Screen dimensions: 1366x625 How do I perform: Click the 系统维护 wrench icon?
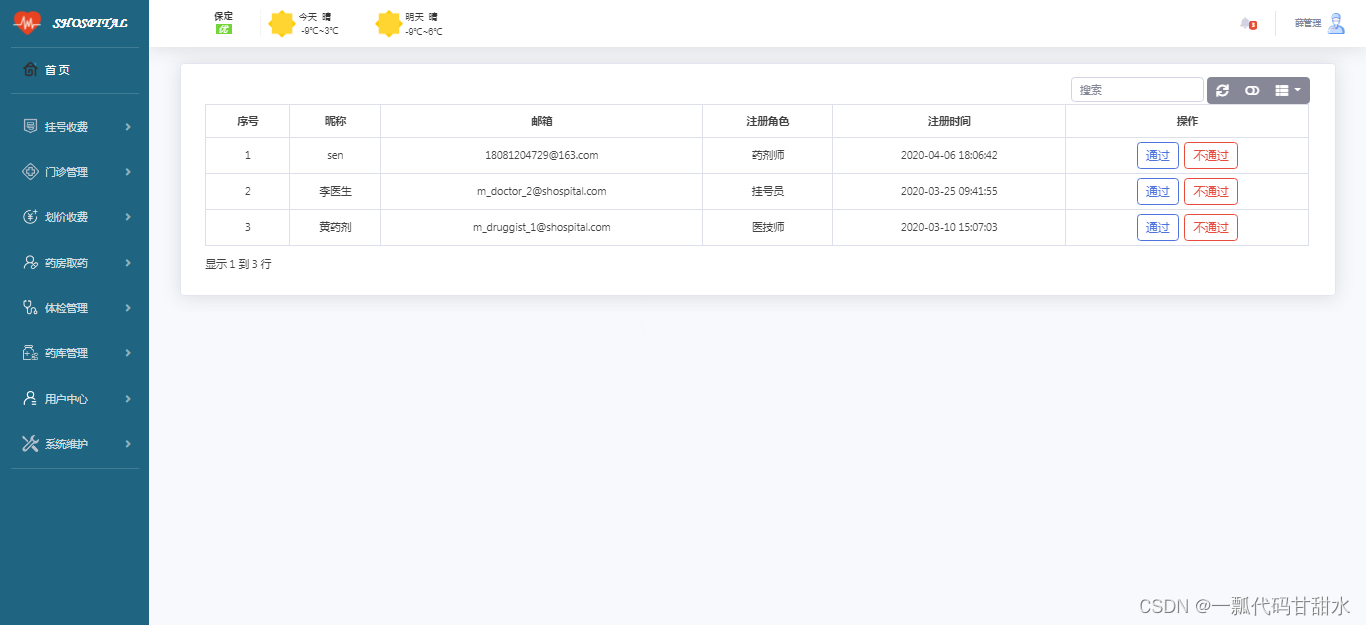[30, 443]
